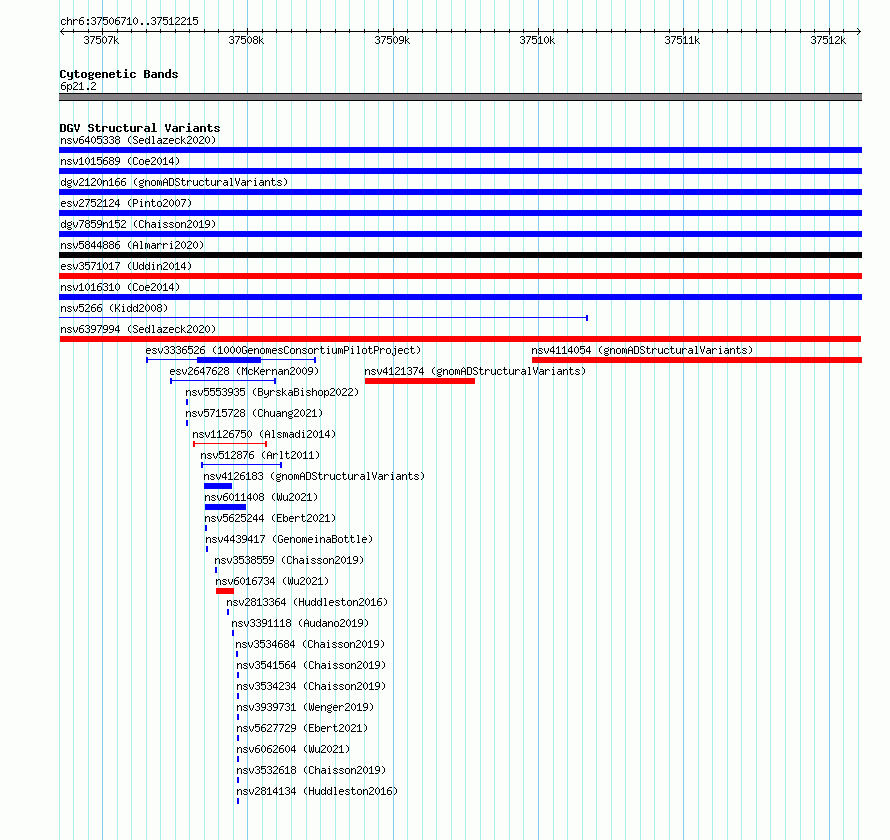This screenshot has width=890, height=840.
Task: Click the 6p21.2 band label
Action: tap(78, 86)
